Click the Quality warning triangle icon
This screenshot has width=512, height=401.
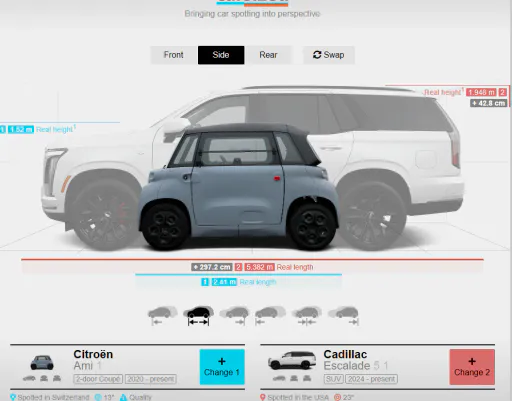123,397
